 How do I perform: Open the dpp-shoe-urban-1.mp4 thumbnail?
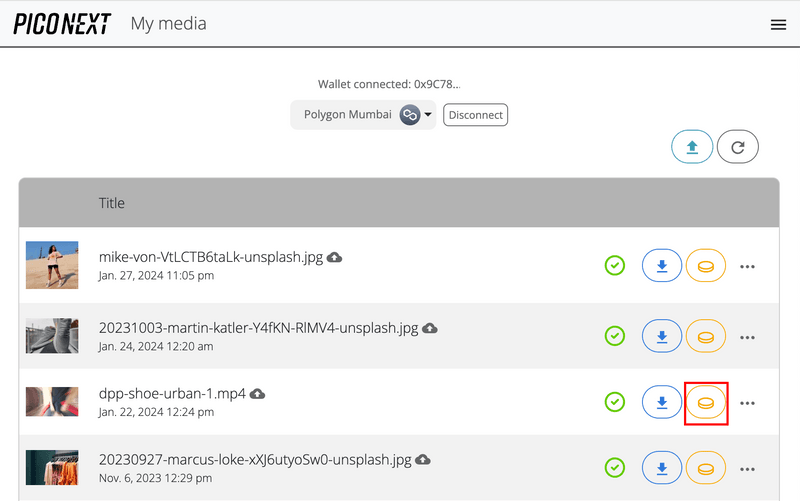tap(52, 402)
